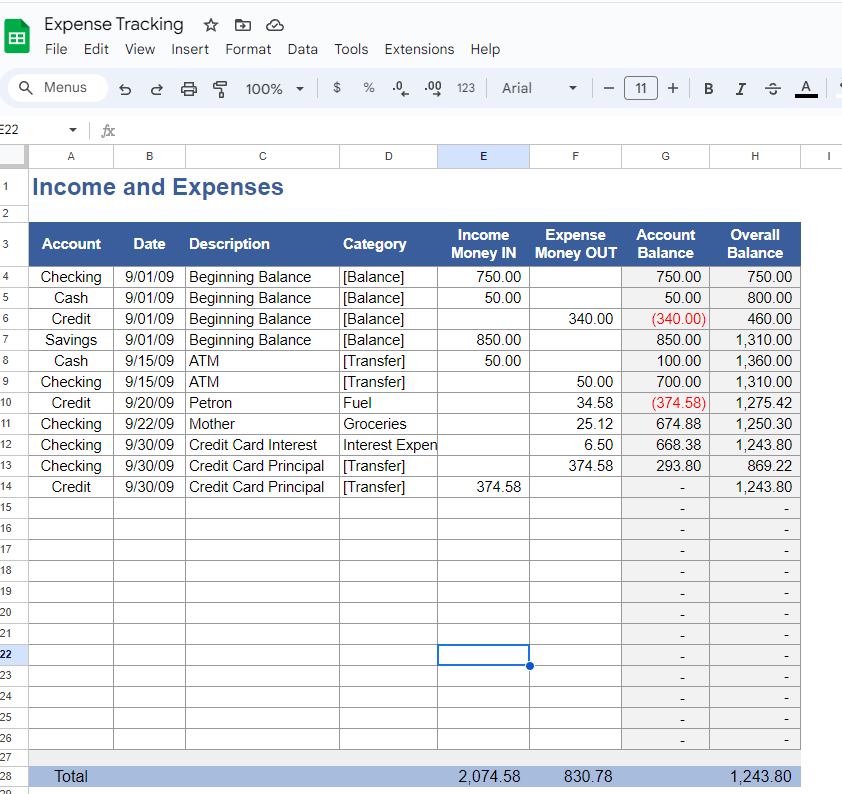Open the zoom 100% dropdown
The height and width of the screenshot is (794, 842).
(274, 89)
